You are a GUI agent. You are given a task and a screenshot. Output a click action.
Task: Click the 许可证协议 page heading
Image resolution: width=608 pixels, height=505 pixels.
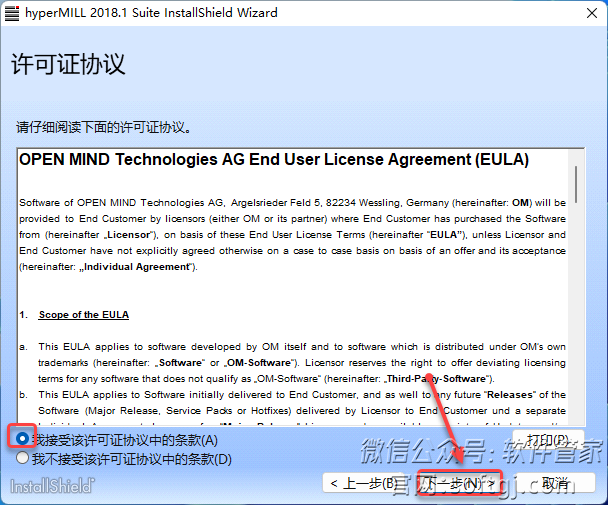[x=68, y=64]
